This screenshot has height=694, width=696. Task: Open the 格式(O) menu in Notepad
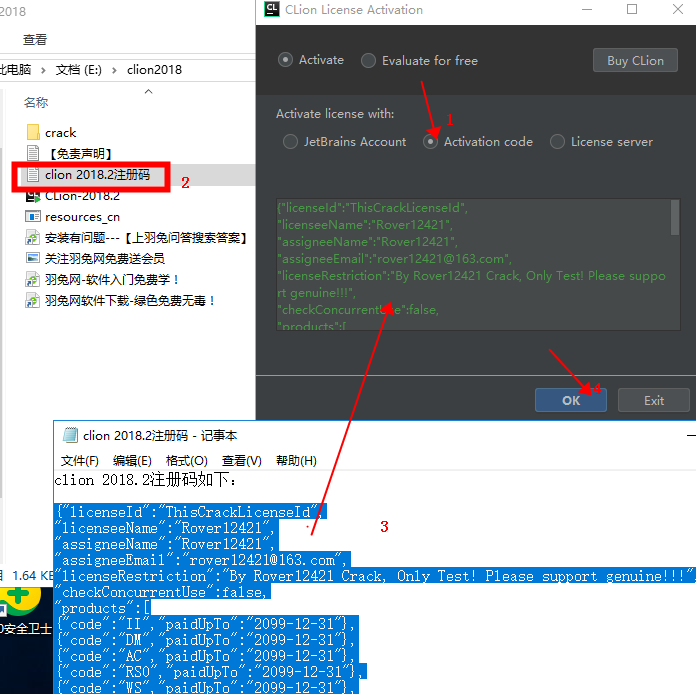point(186,461)
